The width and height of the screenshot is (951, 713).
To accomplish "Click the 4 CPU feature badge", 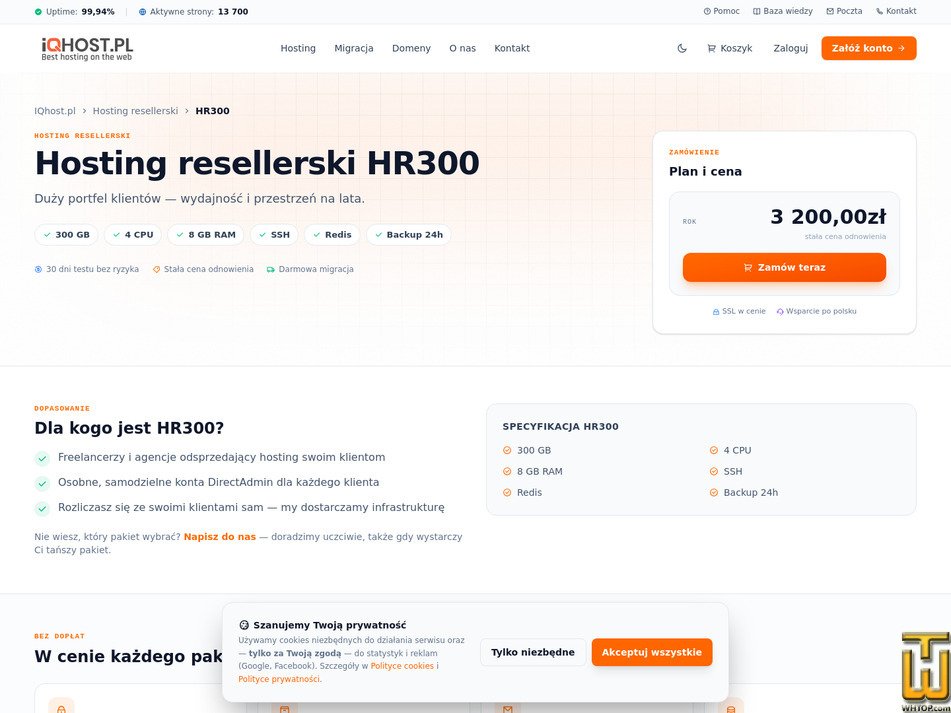I will pyautogui.click(x=133, y=235).
